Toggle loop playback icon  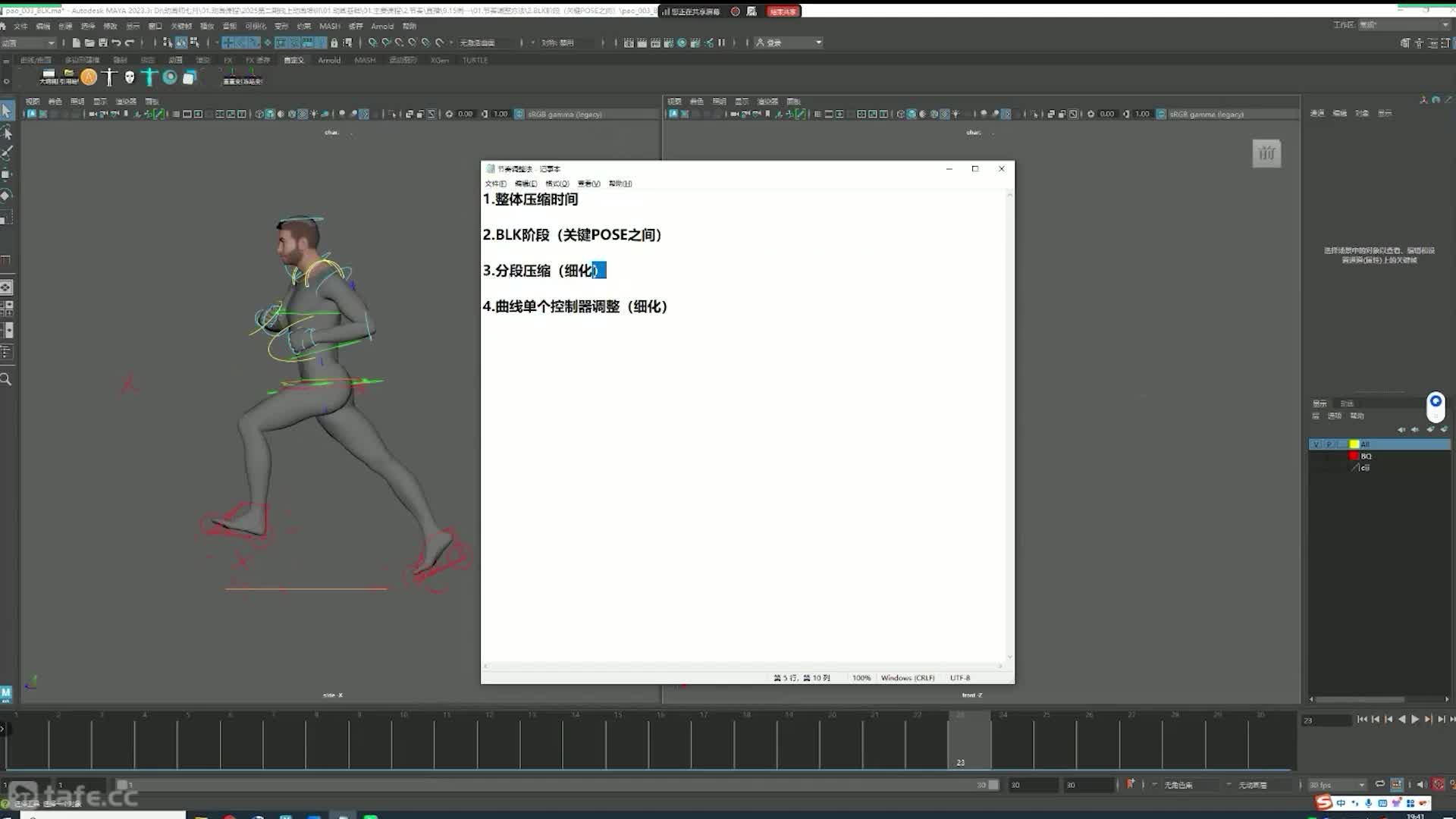[1380, 784]
